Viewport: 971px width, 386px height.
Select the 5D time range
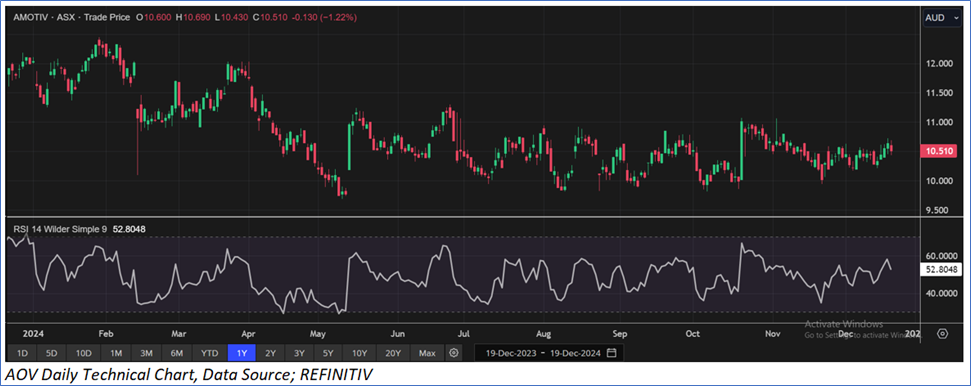click(x=51, y=353)
